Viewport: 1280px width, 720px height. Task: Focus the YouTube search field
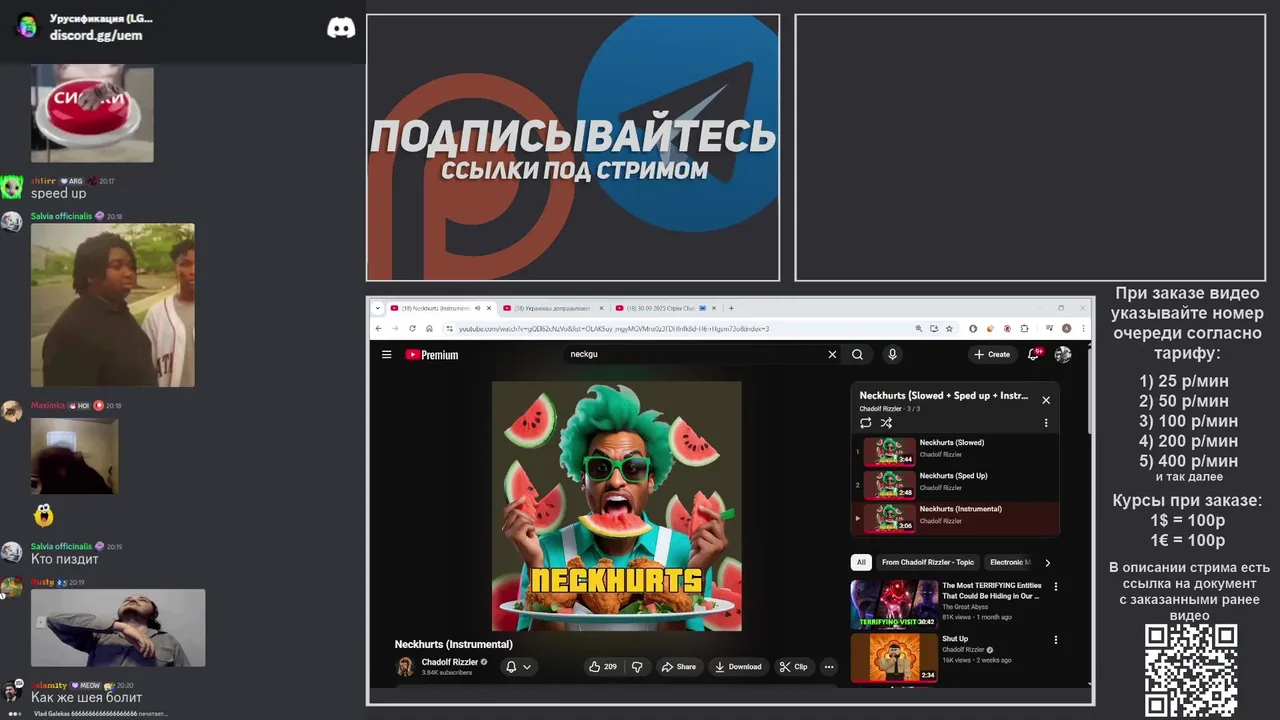pos(695,354)
